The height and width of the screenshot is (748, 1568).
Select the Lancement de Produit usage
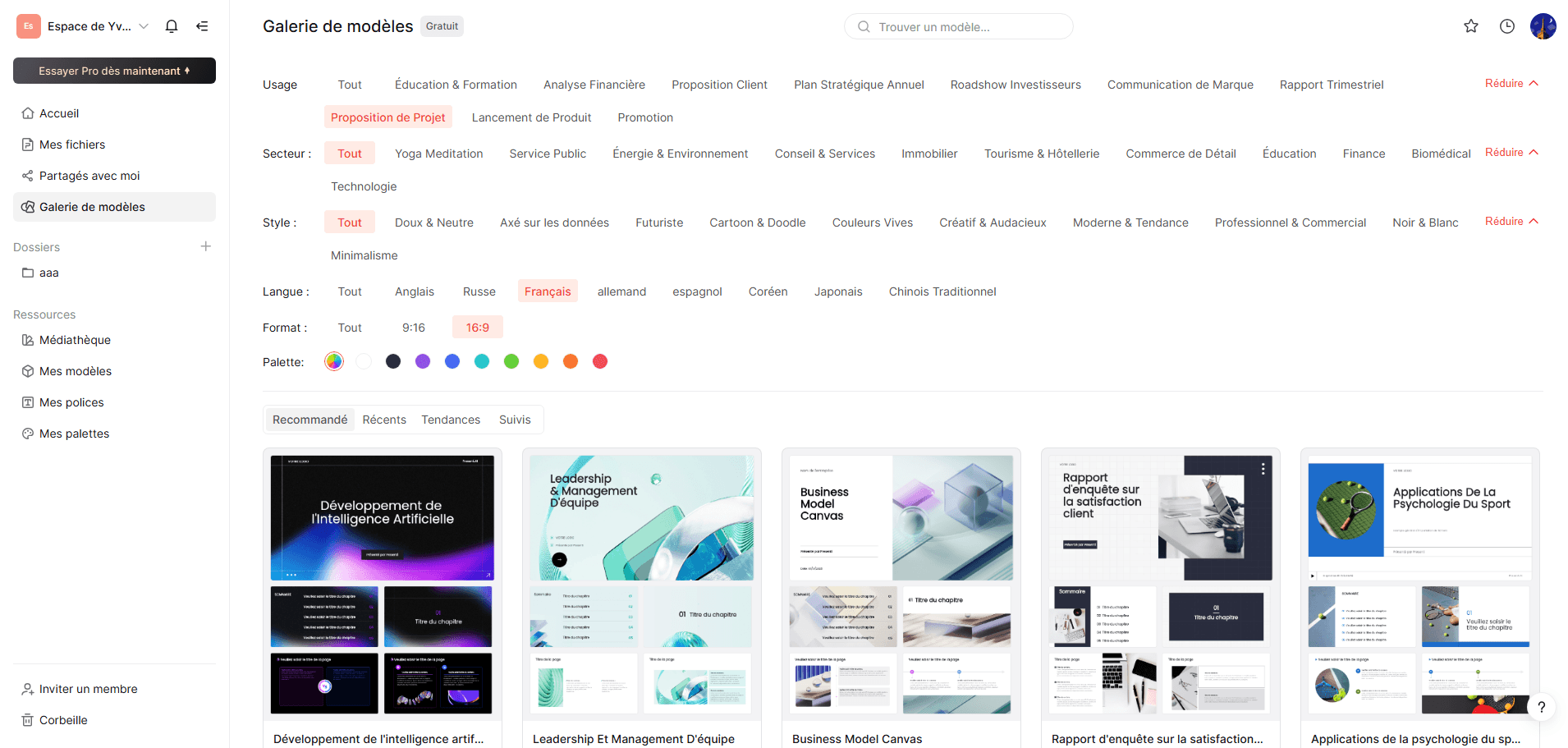click(531, 117)
